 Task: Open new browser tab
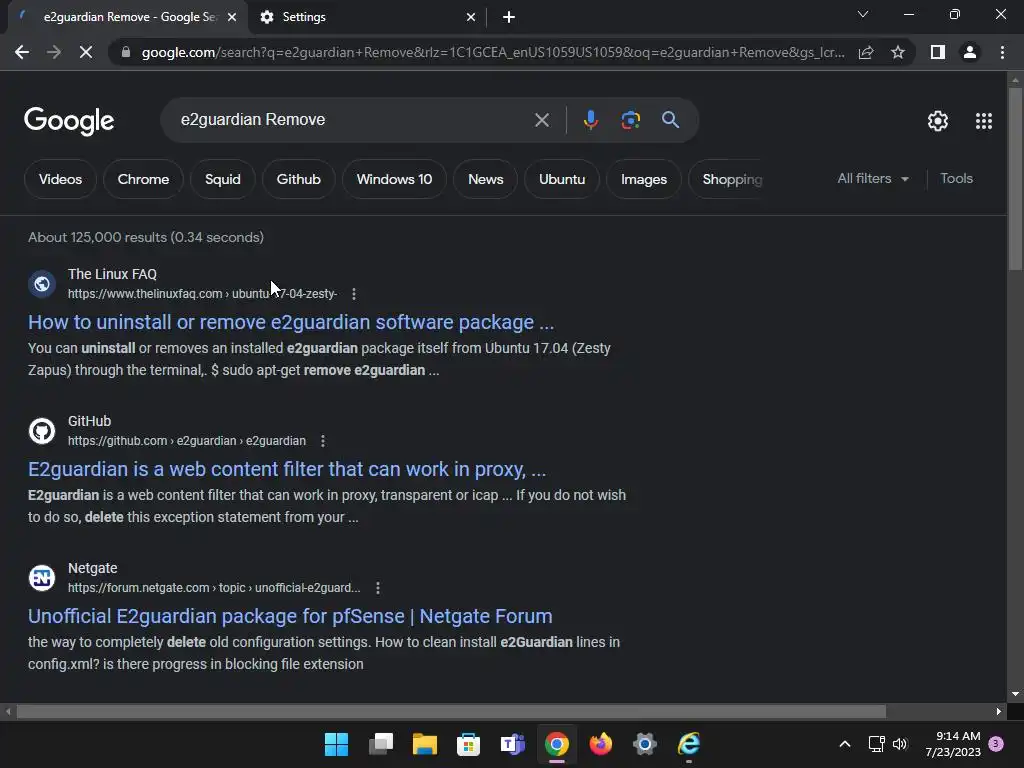point(509,17)
